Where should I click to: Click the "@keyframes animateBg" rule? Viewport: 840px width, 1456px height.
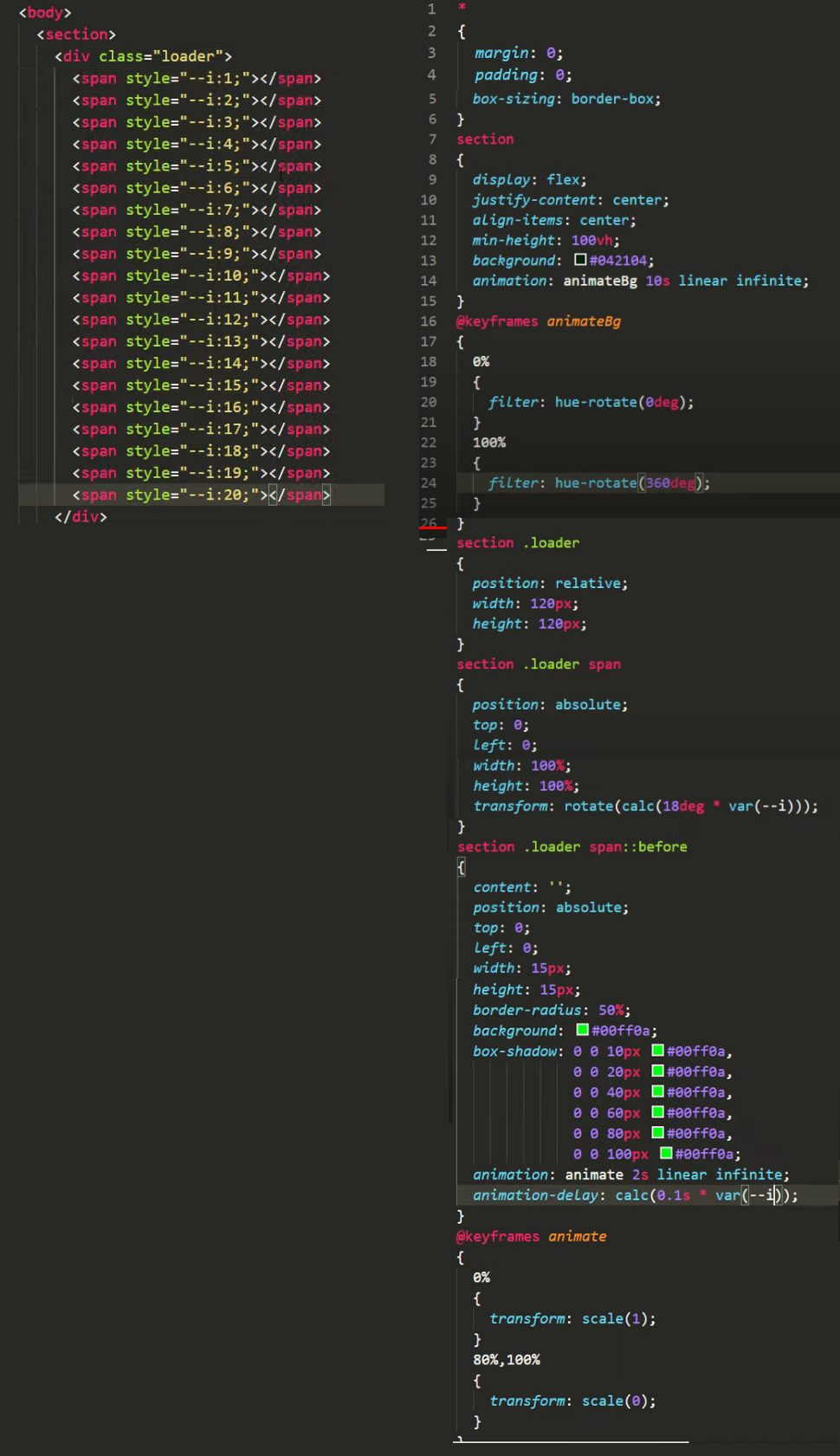click(539, 321)
